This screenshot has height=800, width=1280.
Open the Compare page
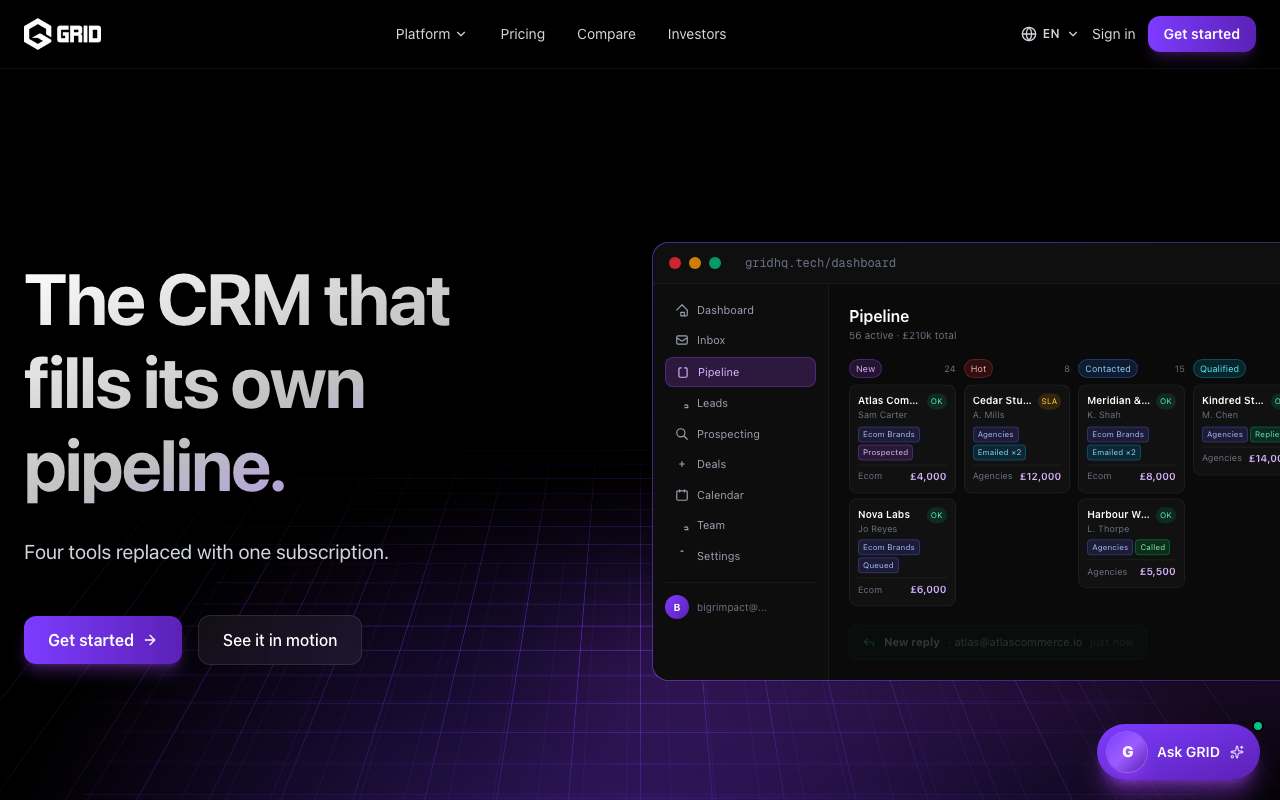[606, 34]
